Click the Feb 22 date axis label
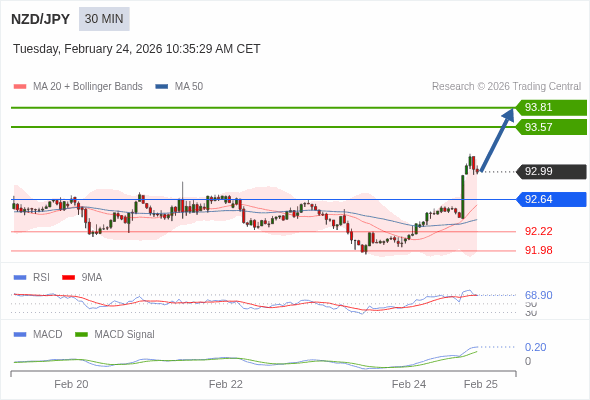Viewport: 590px width, 400px height. [x=226, y=384]
